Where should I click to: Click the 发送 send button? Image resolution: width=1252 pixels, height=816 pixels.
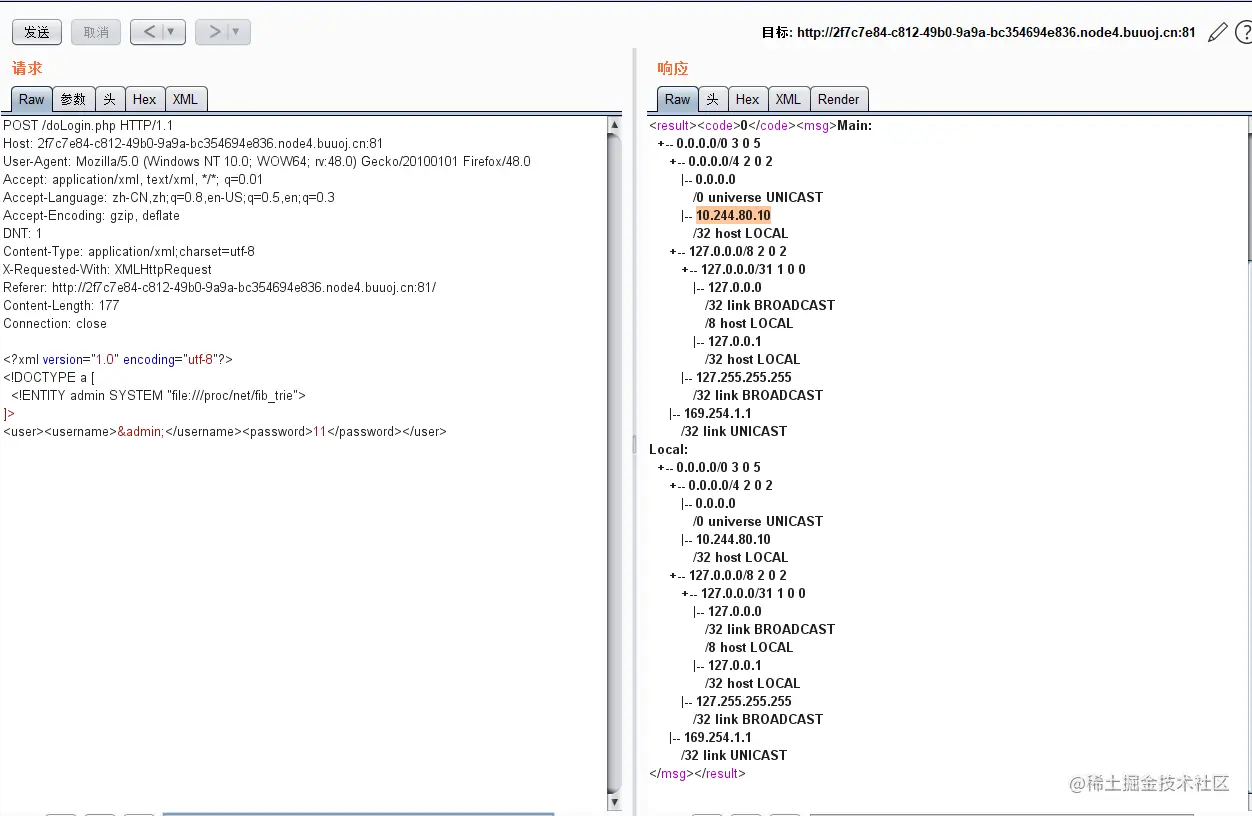(37, 32)
